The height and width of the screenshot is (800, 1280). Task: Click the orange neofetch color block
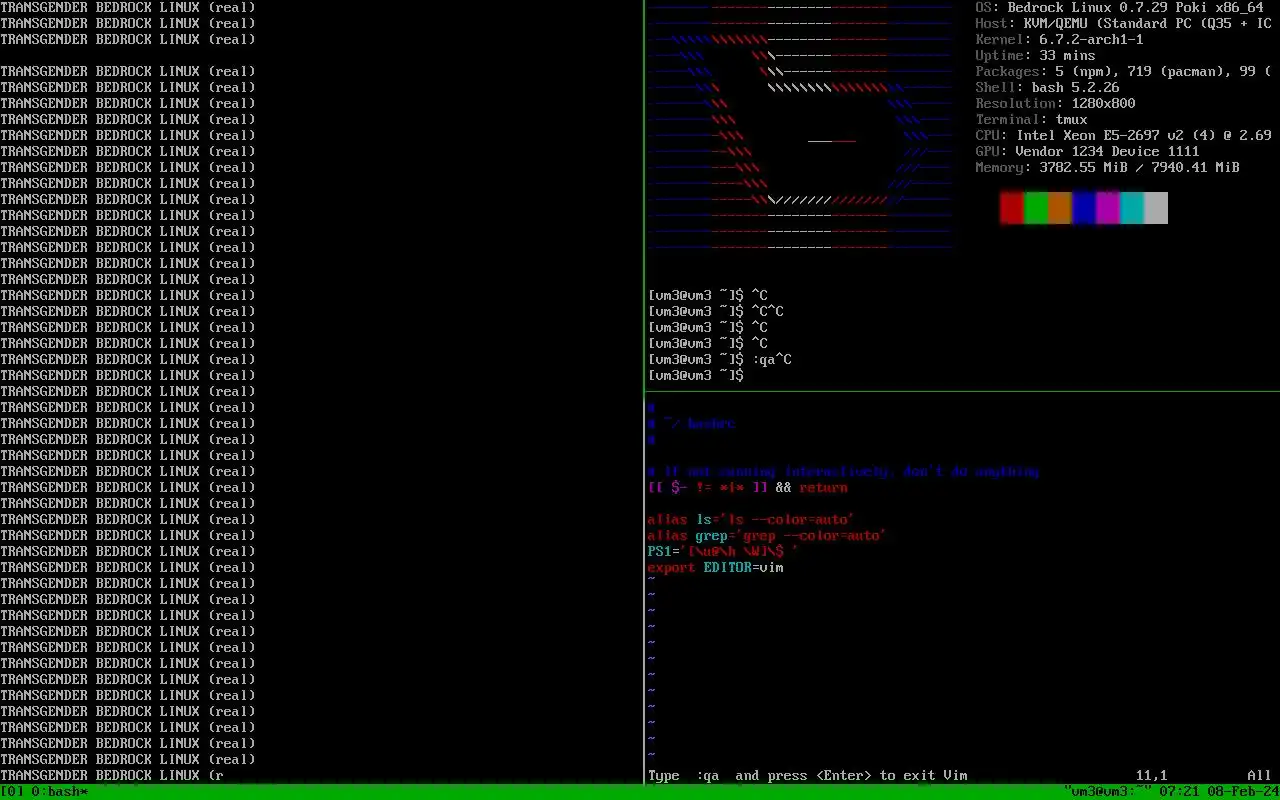pos(1059,208)
